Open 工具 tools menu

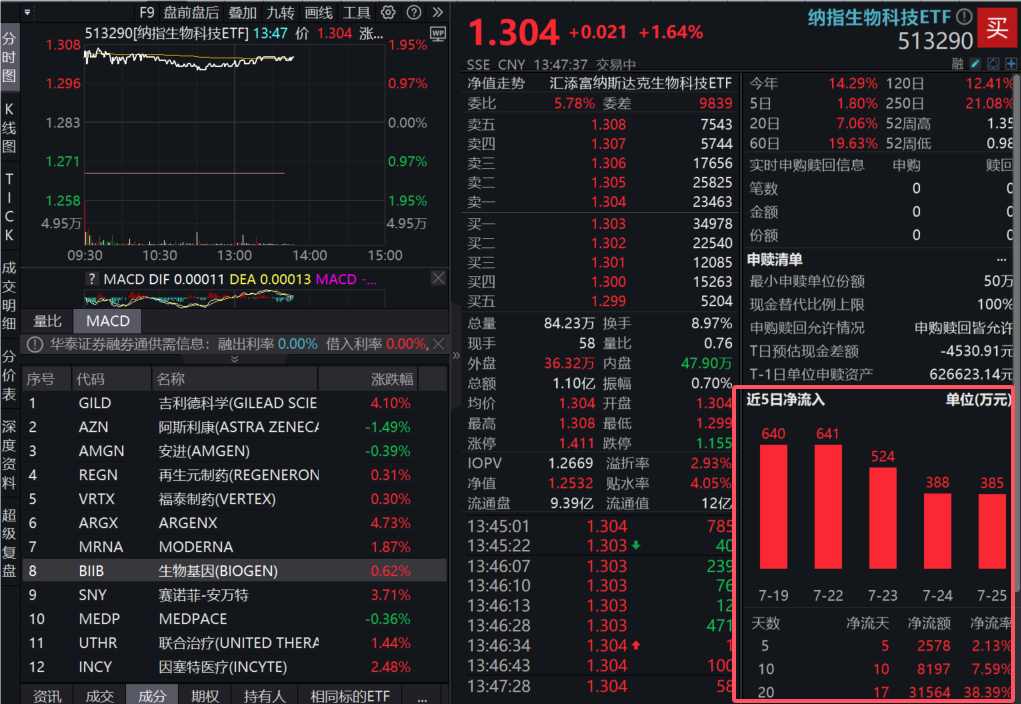click(356, 12)
